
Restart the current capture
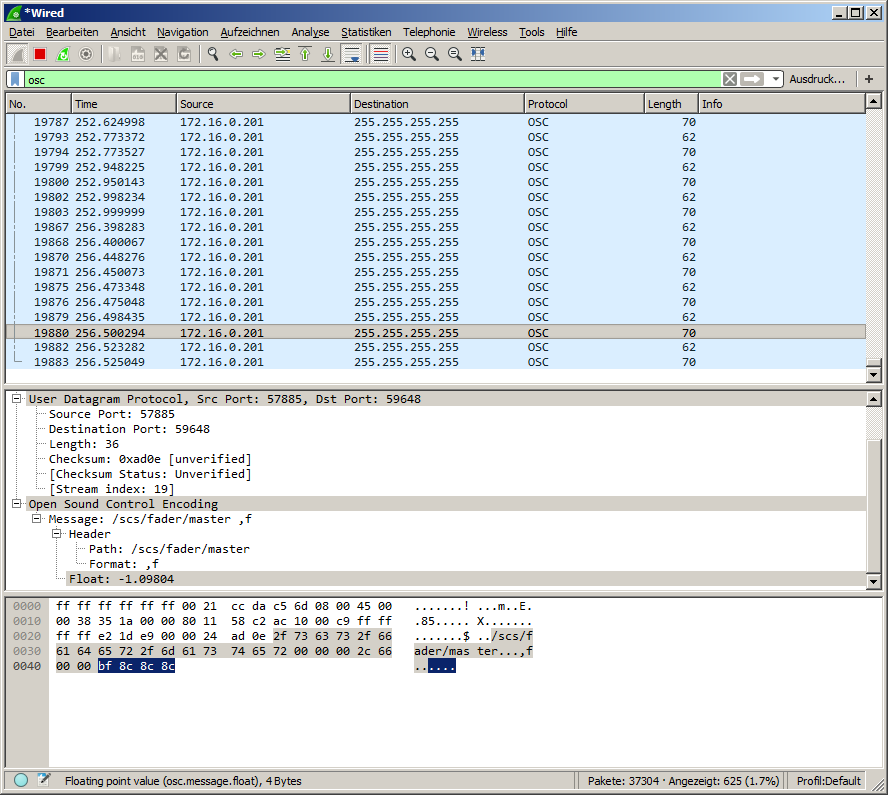(x=63, y=54)
